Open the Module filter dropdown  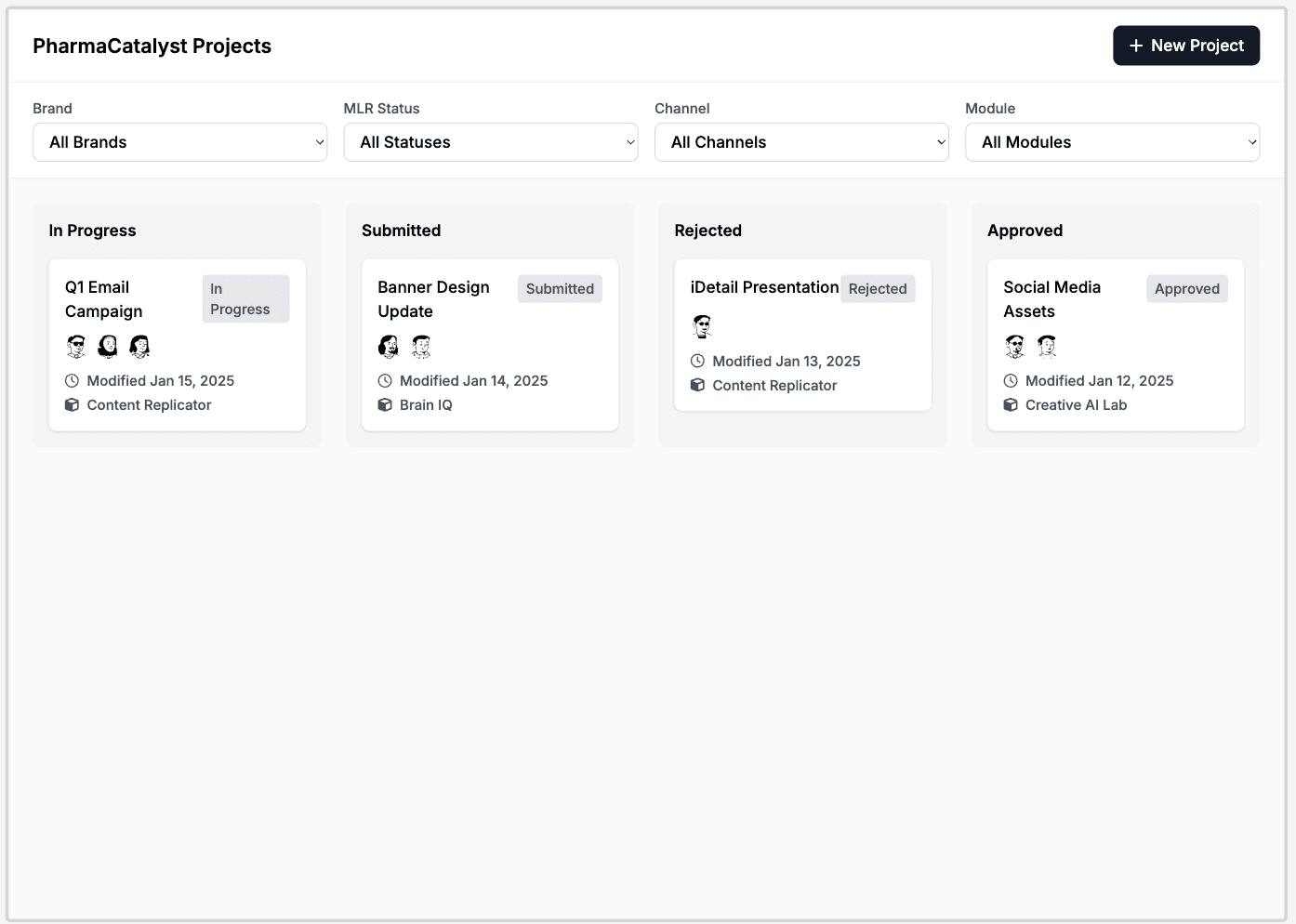[x=1112, y=142]
